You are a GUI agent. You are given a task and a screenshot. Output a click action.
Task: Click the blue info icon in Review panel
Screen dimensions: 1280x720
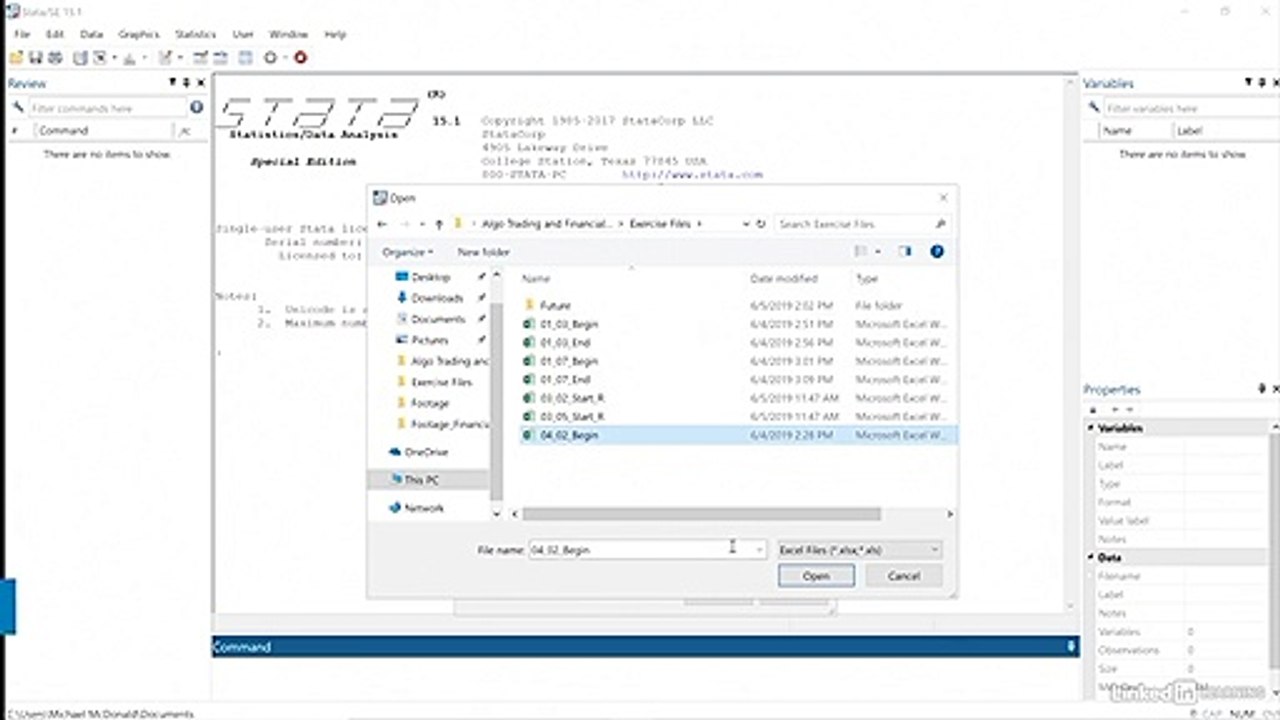[x=197, y=107]
